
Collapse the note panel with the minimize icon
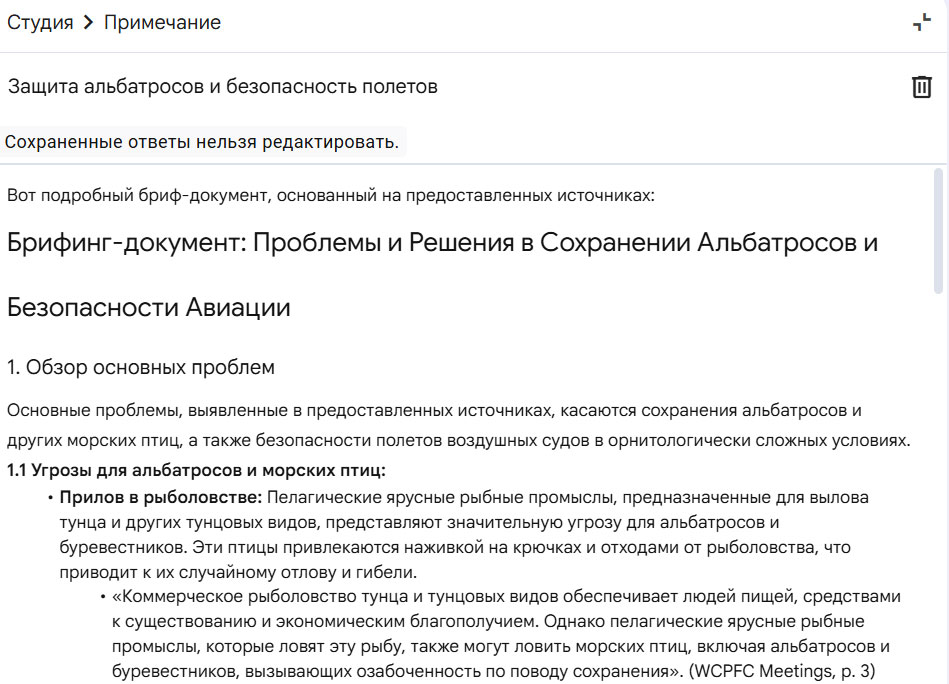pos(922,22)
